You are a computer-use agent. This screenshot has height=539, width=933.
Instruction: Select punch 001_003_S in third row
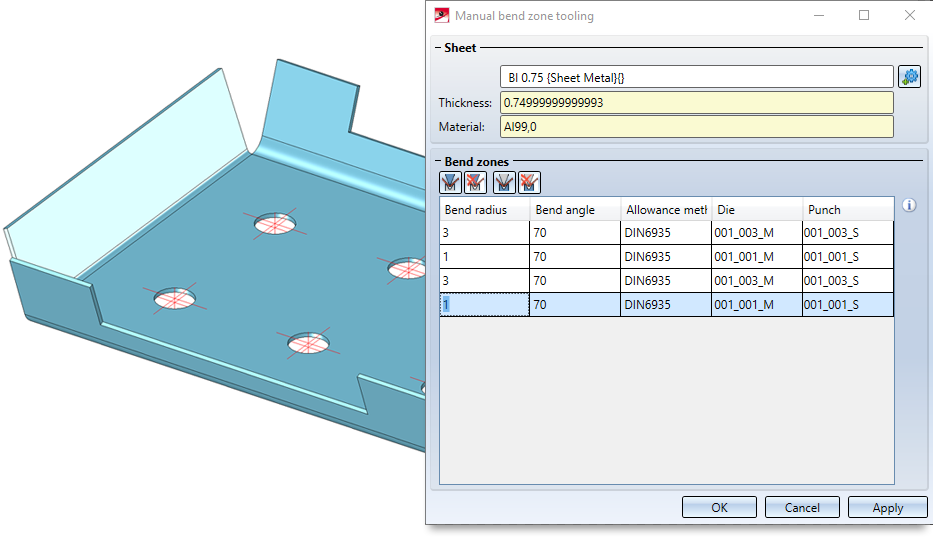pos(848,280)
